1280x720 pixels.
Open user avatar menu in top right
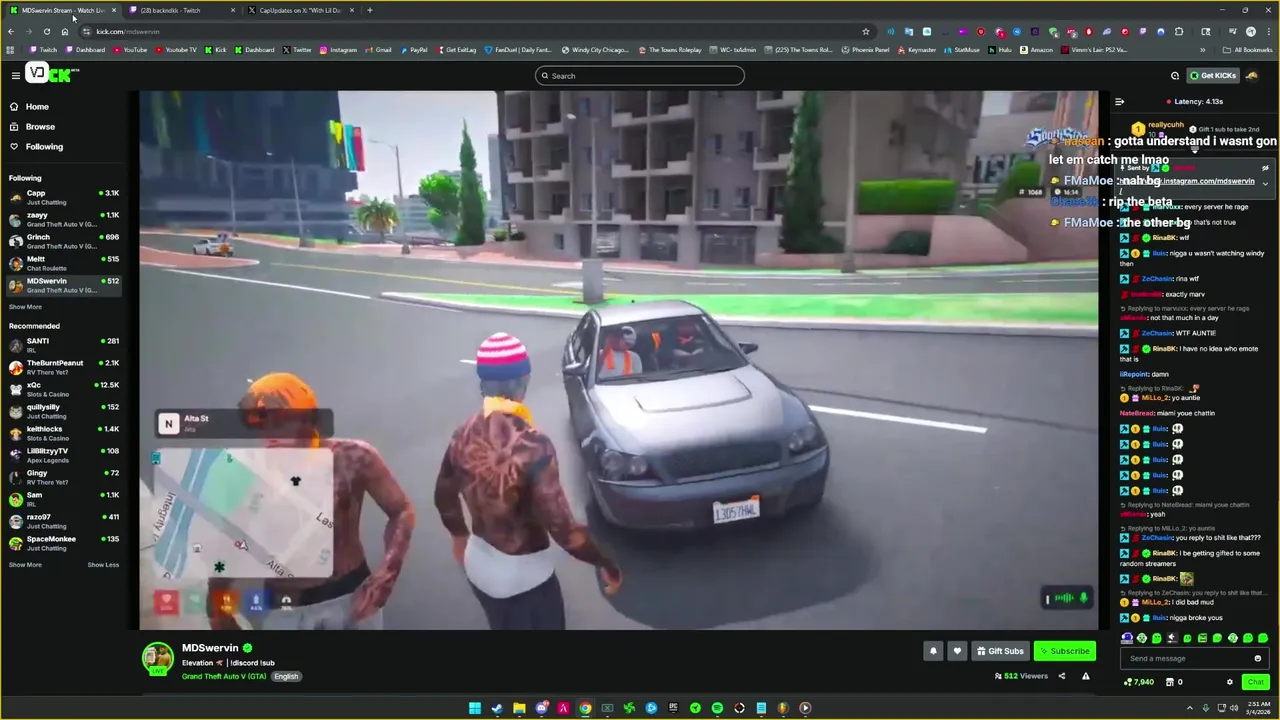tap(1252, 76)
